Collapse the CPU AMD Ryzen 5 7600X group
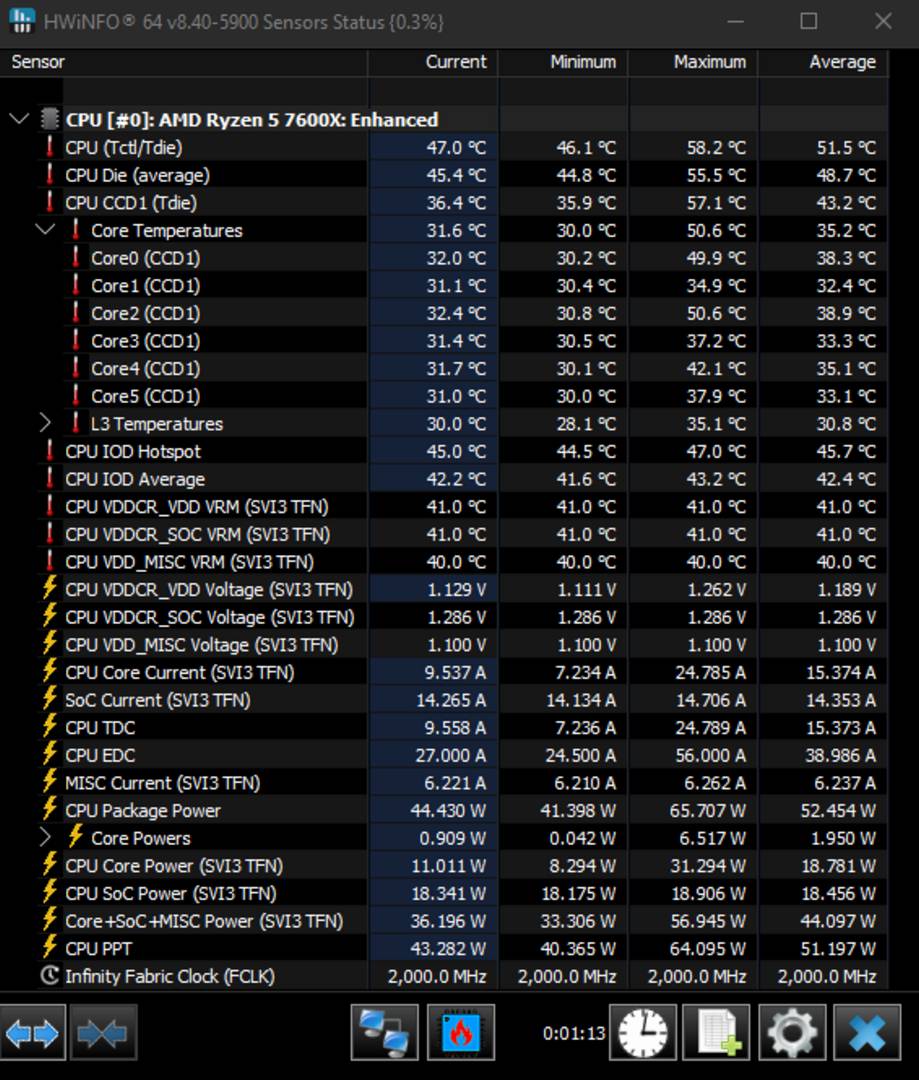This screenshot has width=919, height=1080. point(19,120)
